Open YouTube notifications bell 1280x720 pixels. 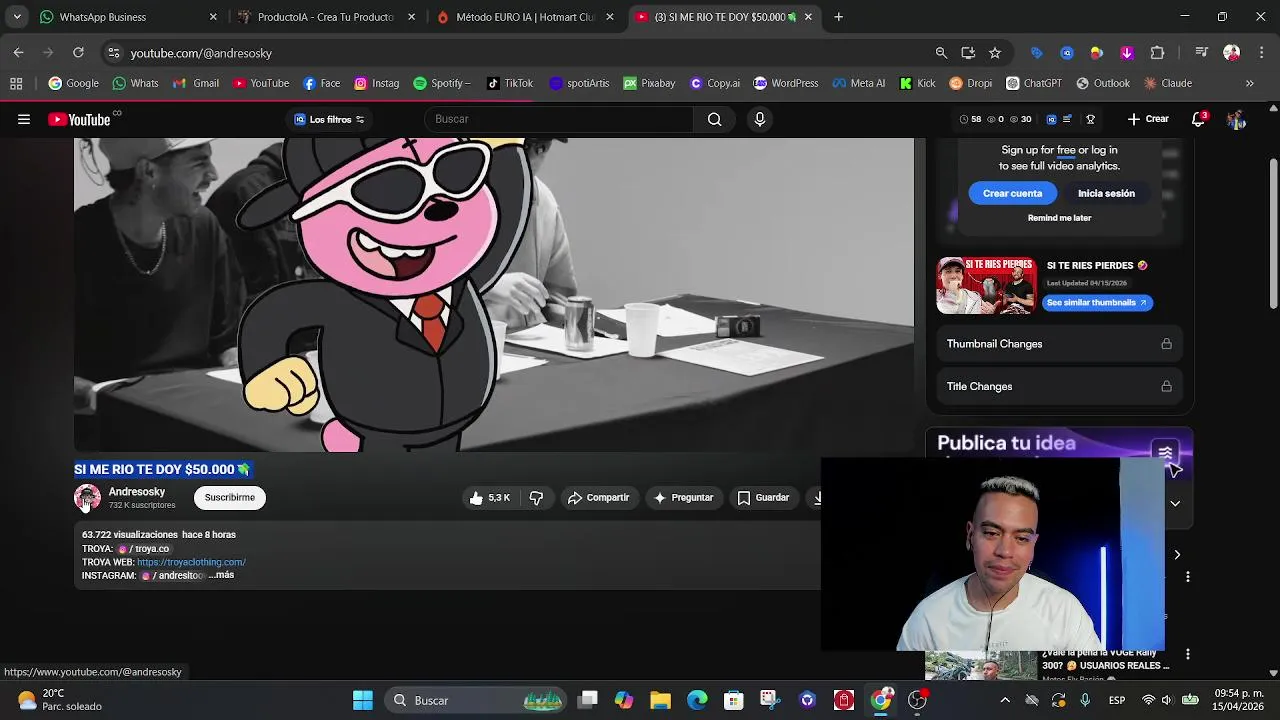tap(1198, 119)
